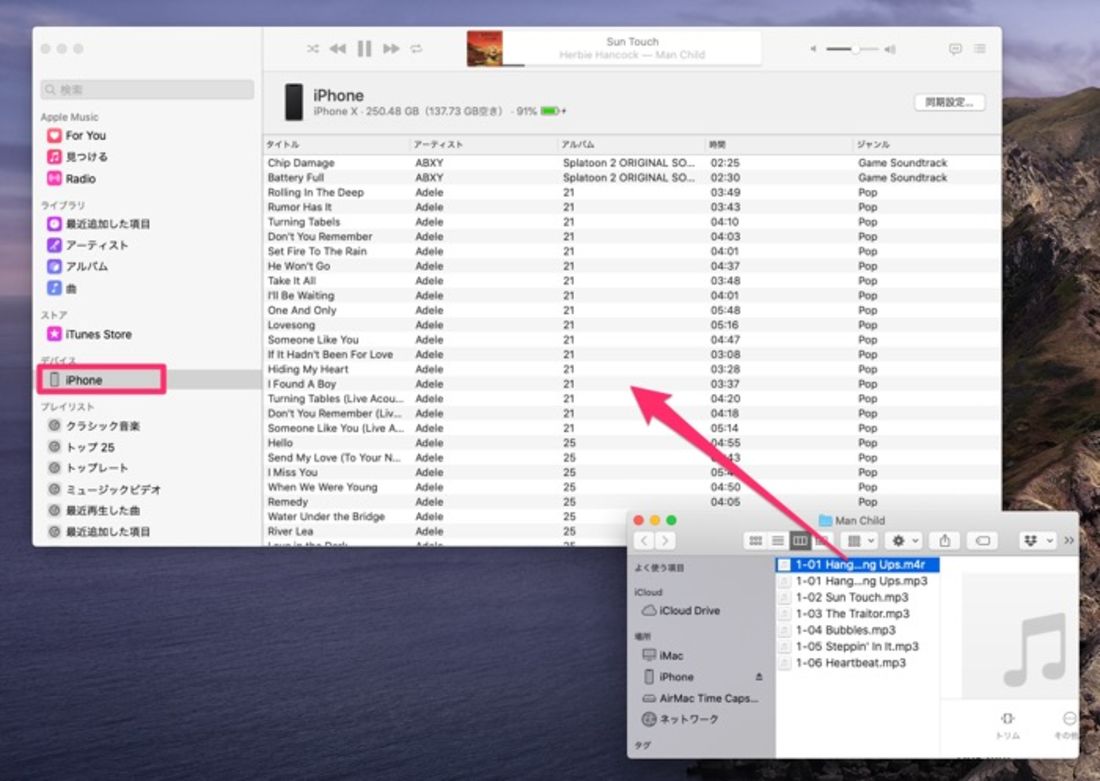
Task: Open アルバム in the library sidebar
Action: tap(77, 267)
